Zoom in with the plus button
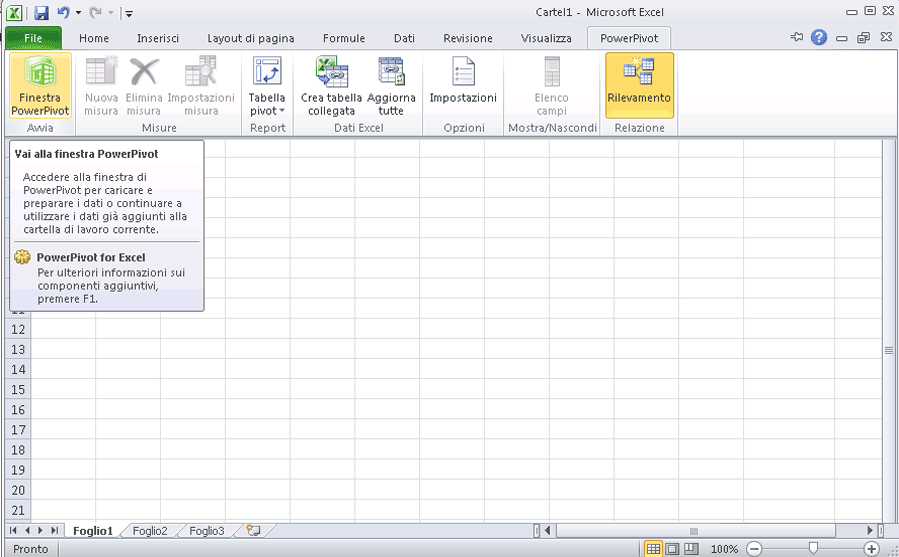 (x=871, y=549)
